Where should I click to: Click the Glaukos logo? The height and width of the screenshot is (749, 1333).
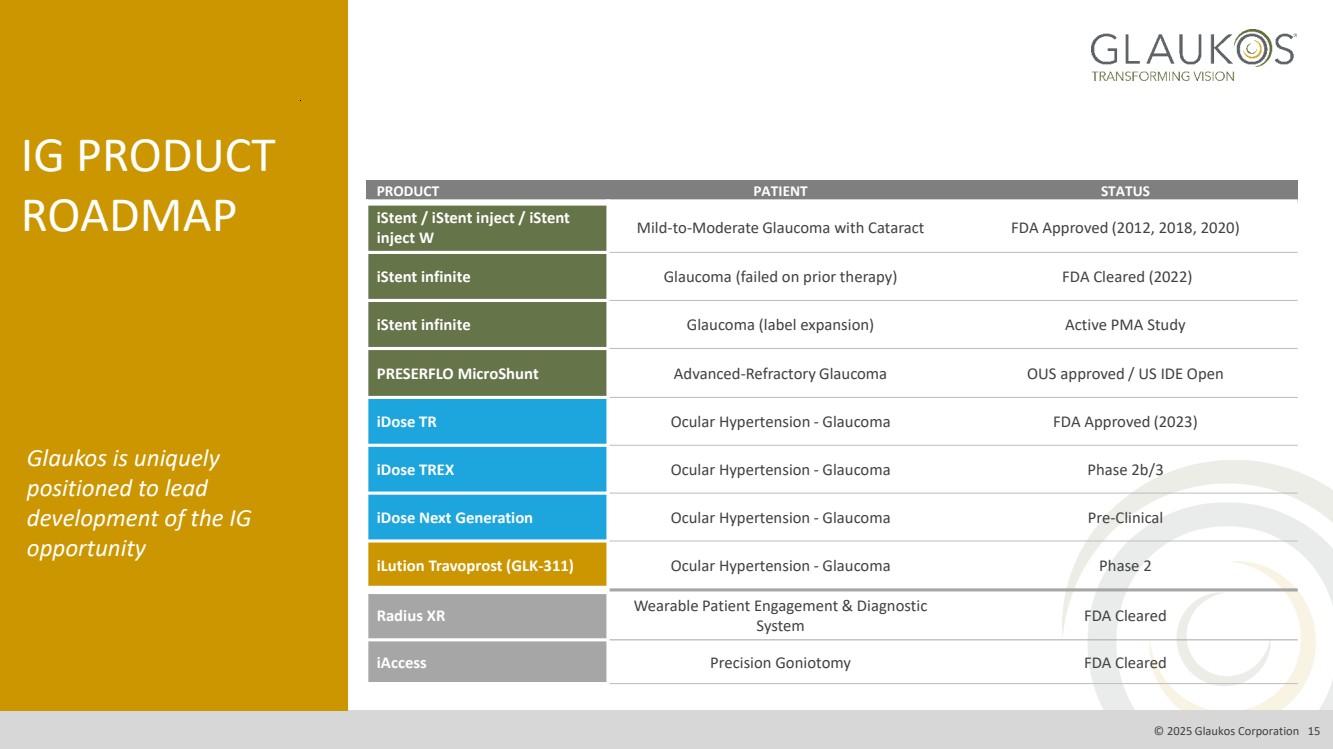[1192, 56]
